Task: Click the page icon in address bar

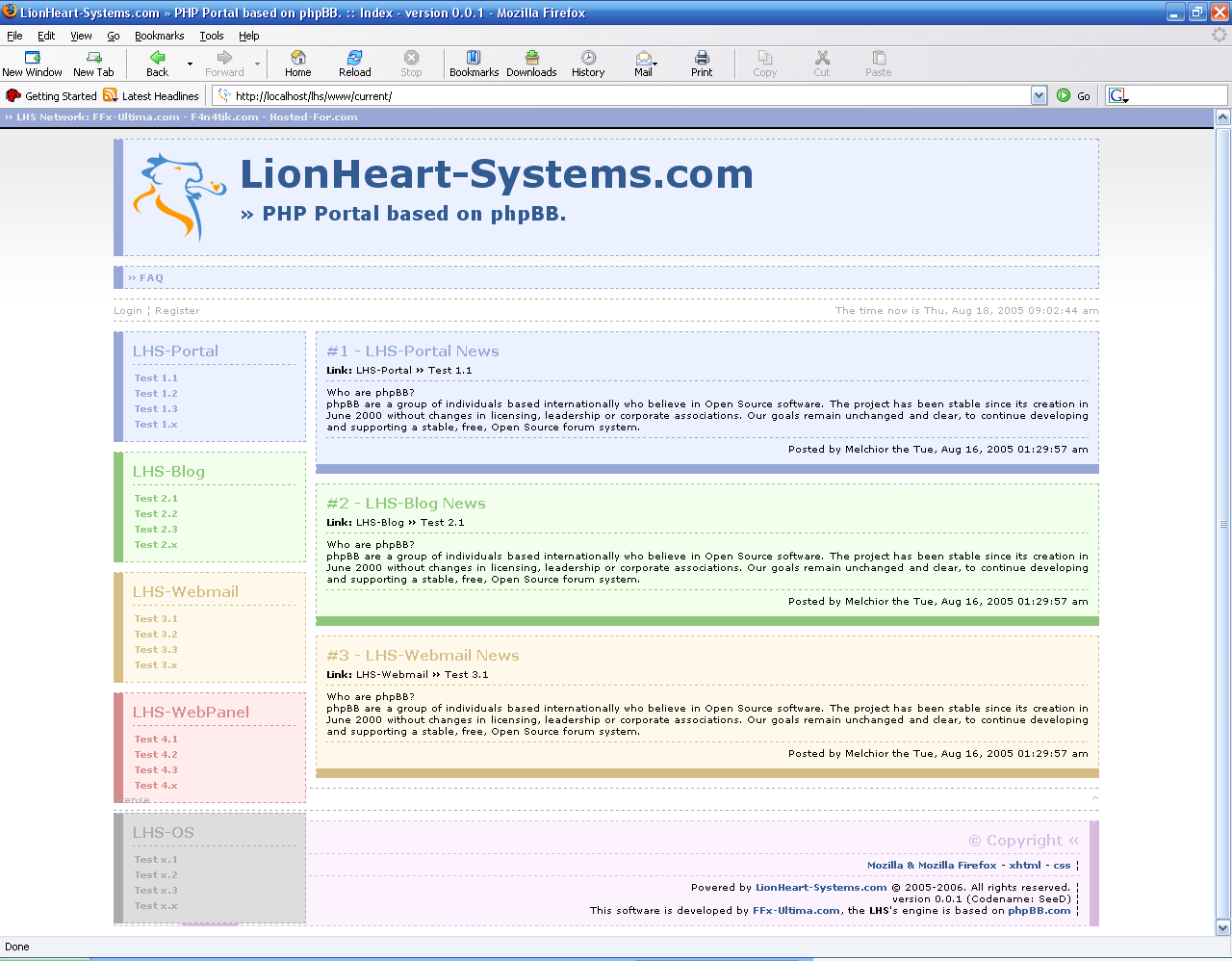Action: 224,95
